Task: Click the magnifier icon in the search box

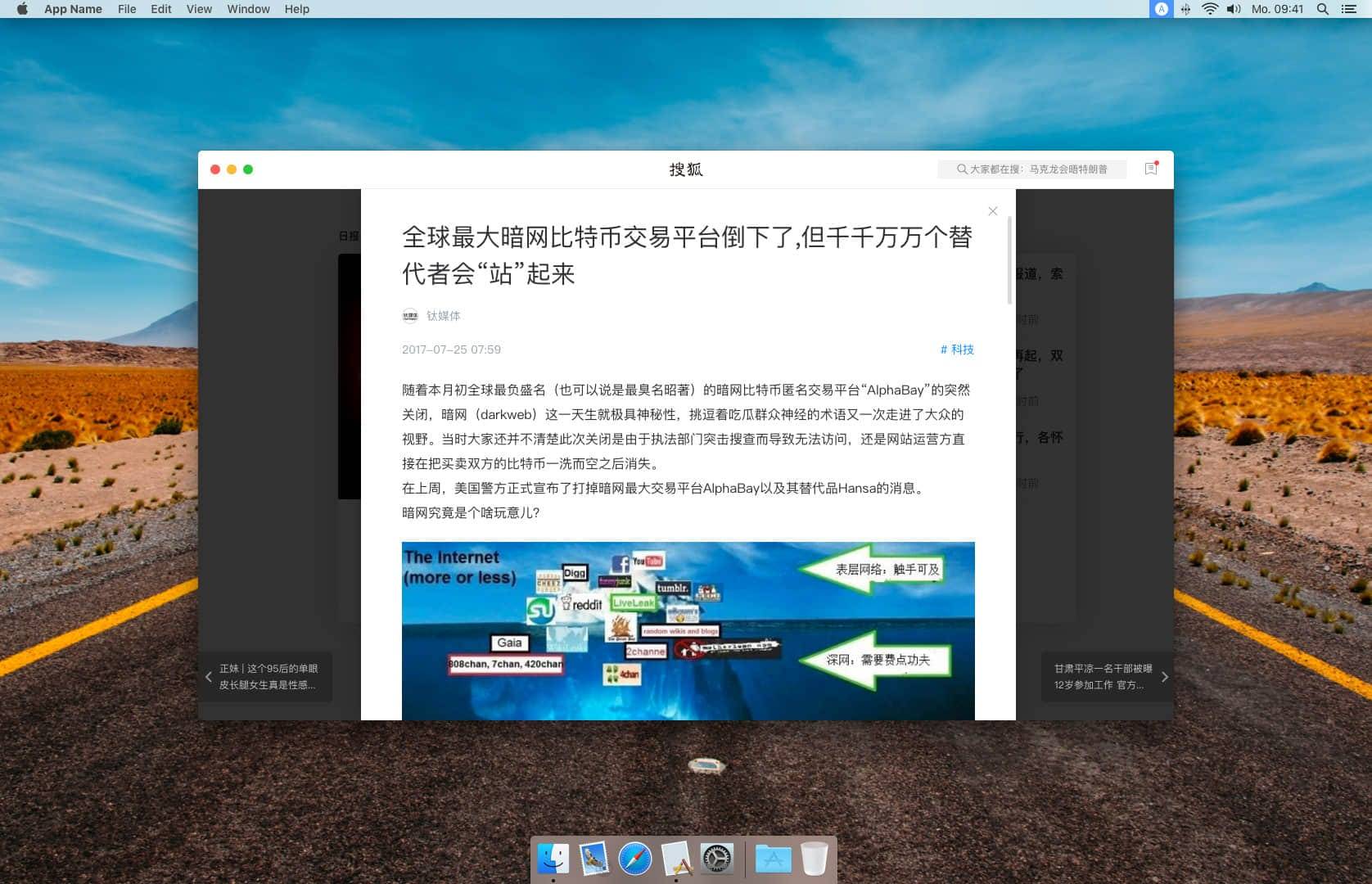Action: click(962, 169)
